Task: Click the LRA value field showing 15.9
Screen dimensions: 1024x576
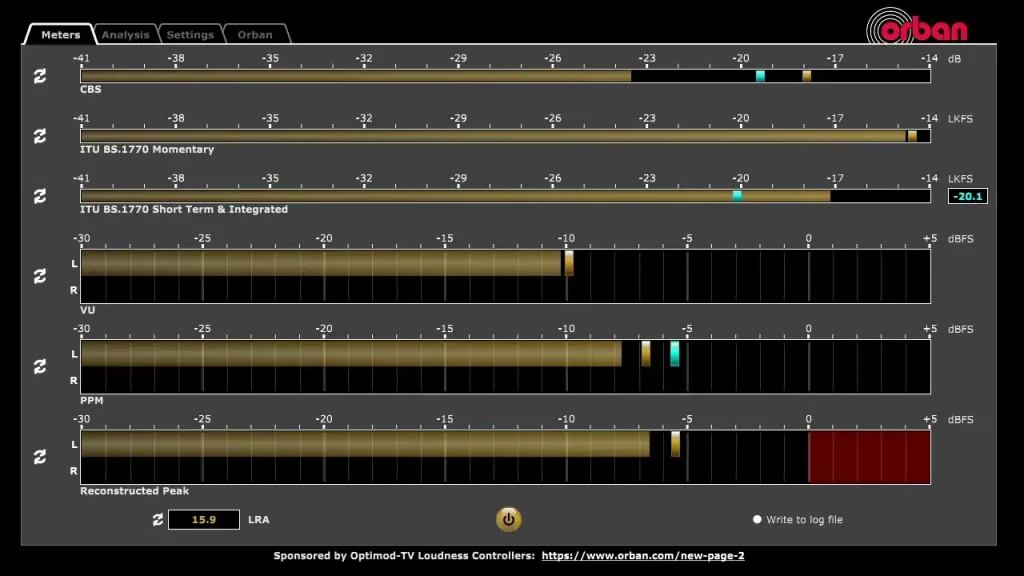Action: tap(203, 519)
